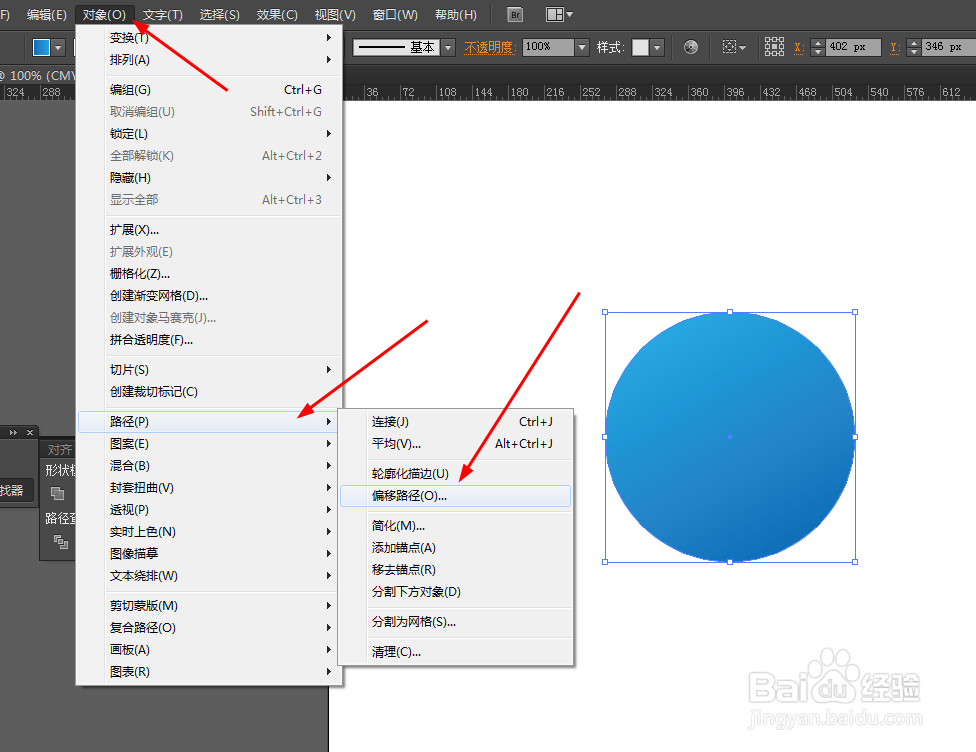Open the arrange documents layout icon
Screen dimensions: 976x752
pos(558,14)
